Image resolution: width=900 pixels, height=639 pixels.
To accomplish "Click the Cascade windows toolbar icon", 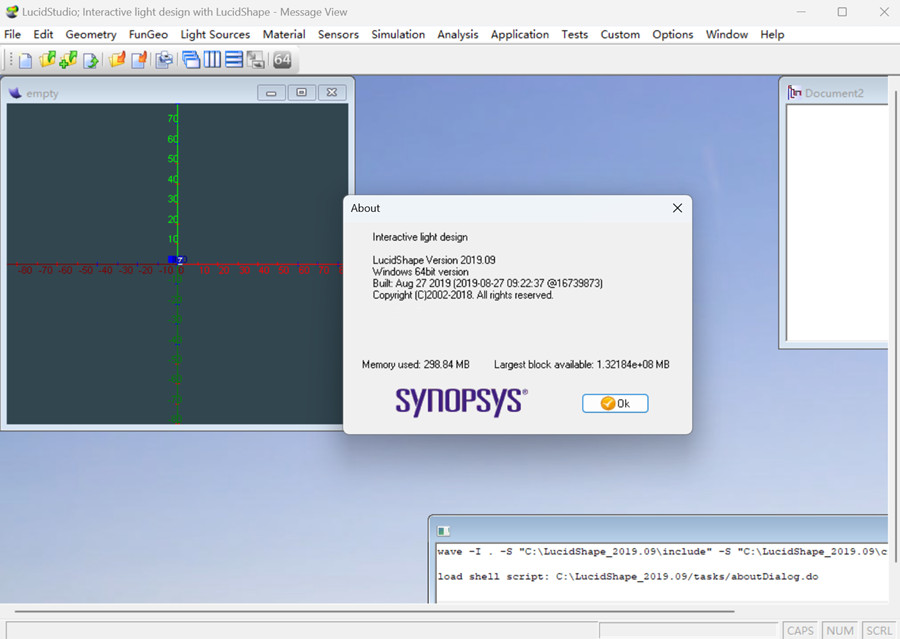I will [x=191, y=60].
